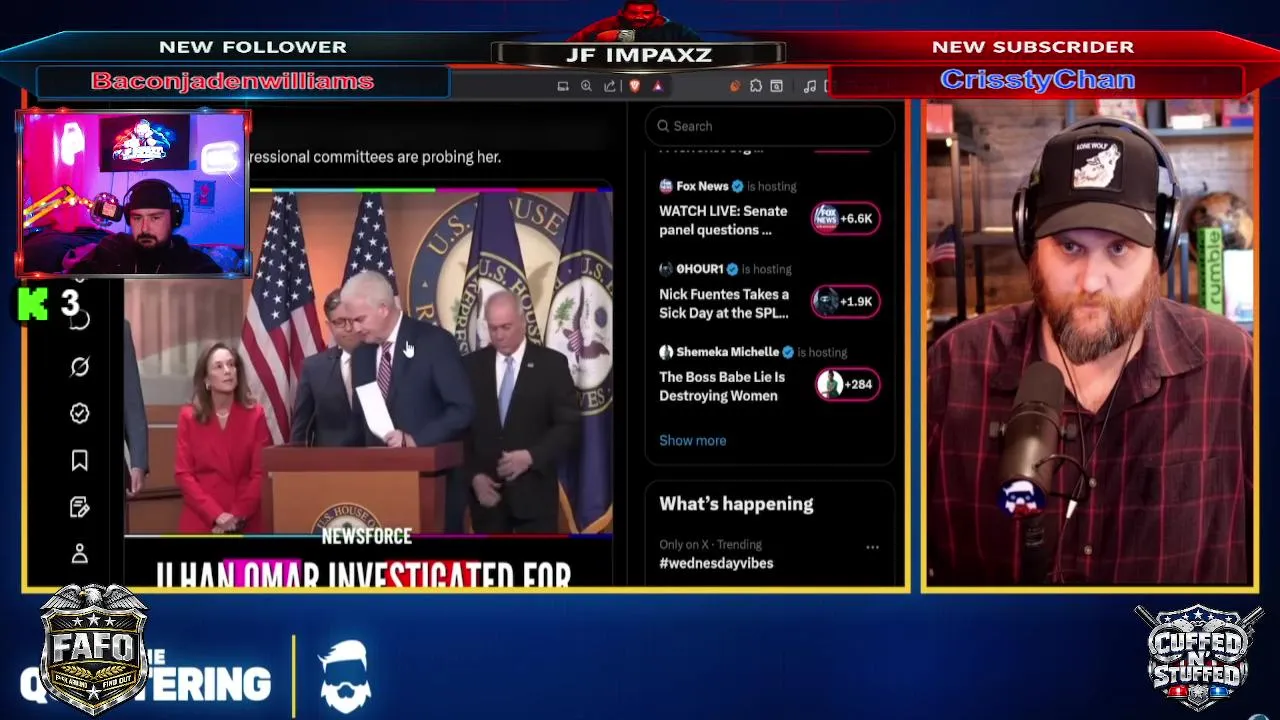Click the Brave Rewards triangle icon
Viewport: 1280px width, 720px height.
658,86
